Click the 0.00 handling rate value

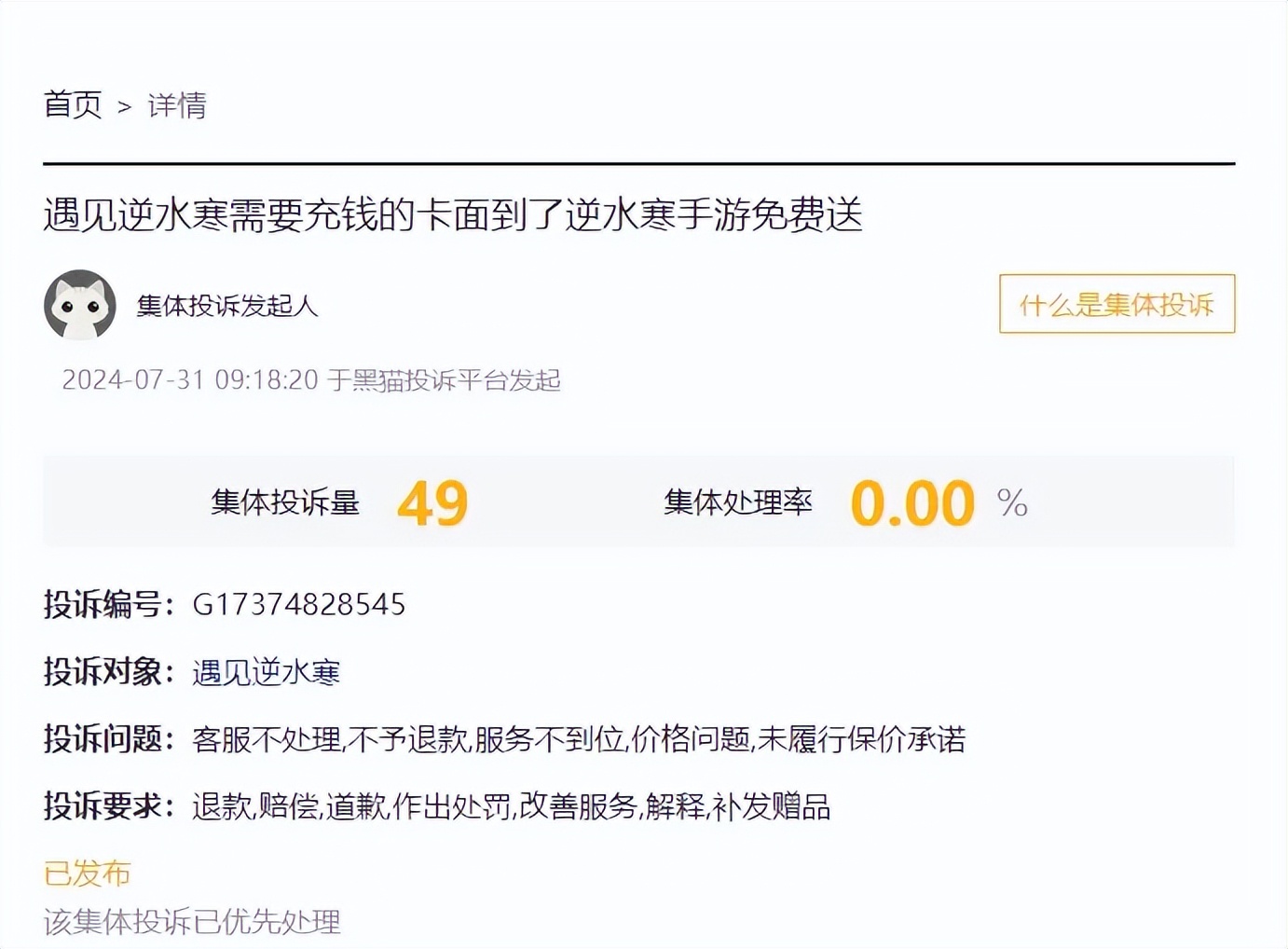click(912, 503)
